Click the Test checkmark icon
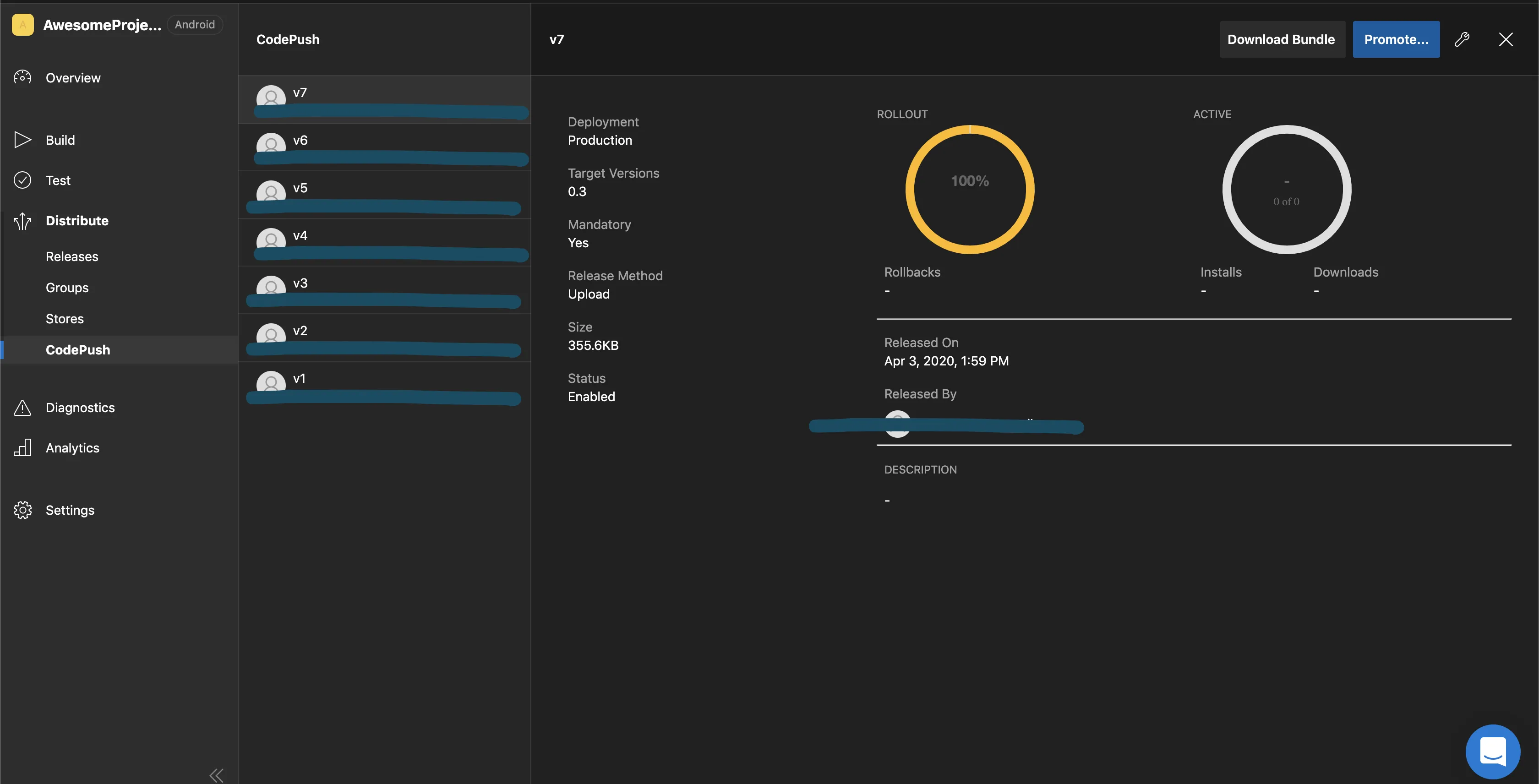 click(23, 180)
